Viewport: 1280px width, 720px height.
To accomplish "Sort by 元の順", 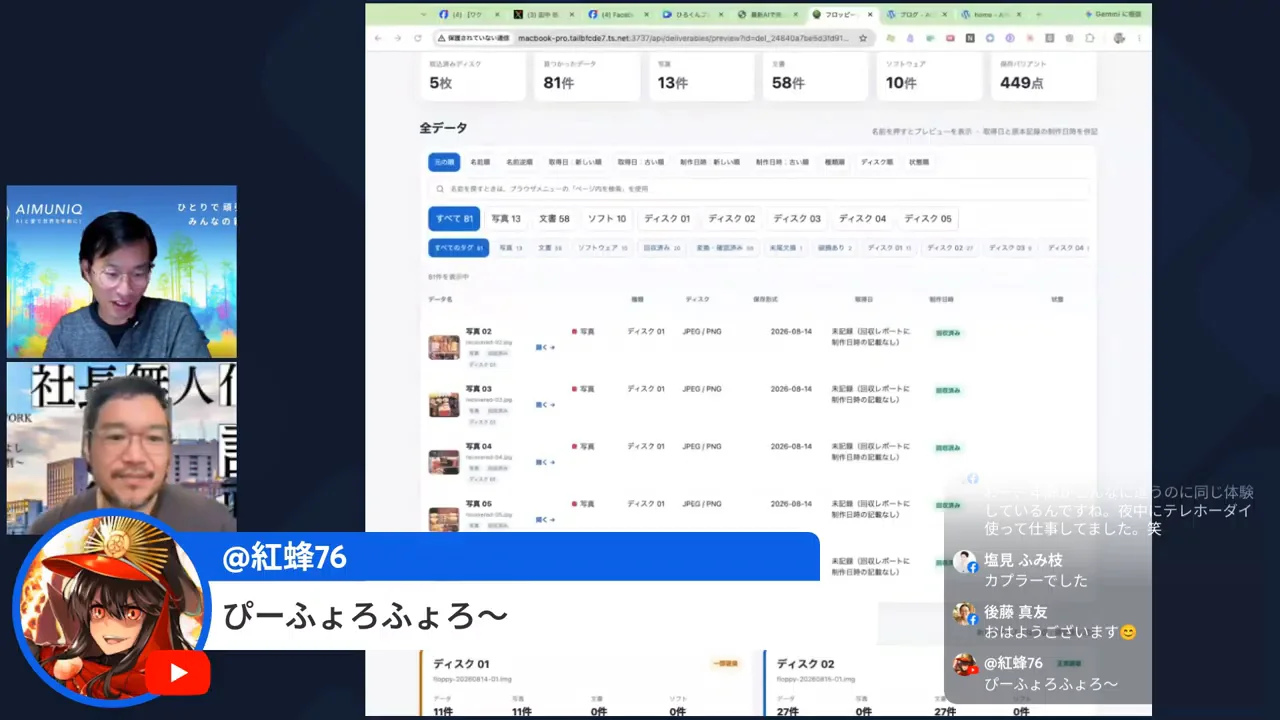I will pyautogui.click(x=444, y=162).
